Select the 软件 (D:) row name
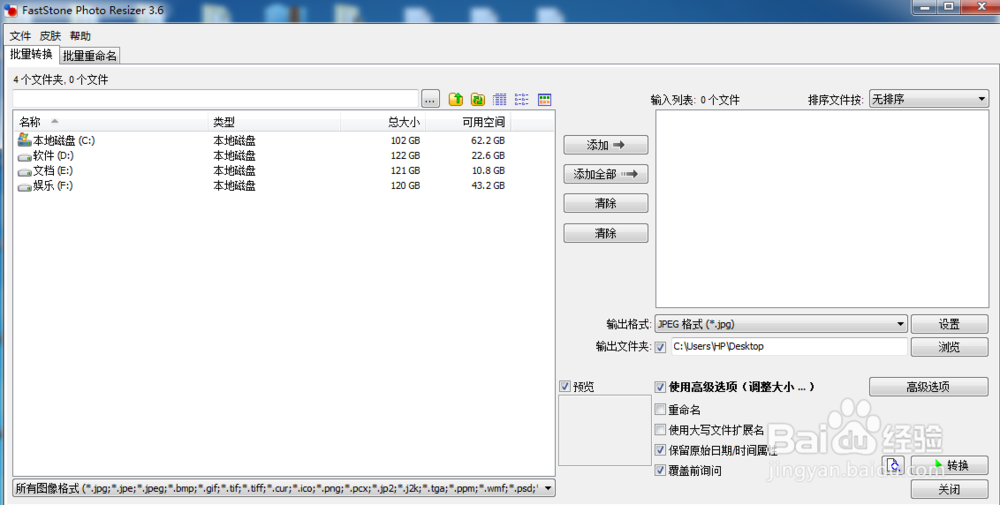The image size is (1000, 505). [54, 156]
